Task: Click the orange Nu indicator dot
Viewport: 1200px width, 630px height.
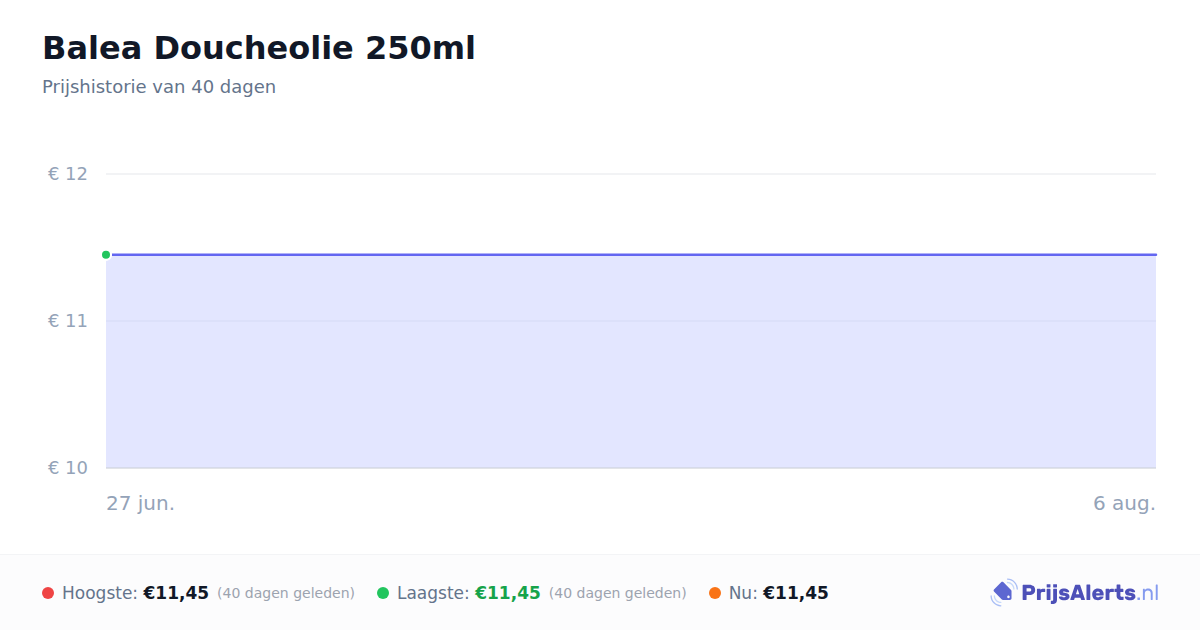Action: (715, 593)
